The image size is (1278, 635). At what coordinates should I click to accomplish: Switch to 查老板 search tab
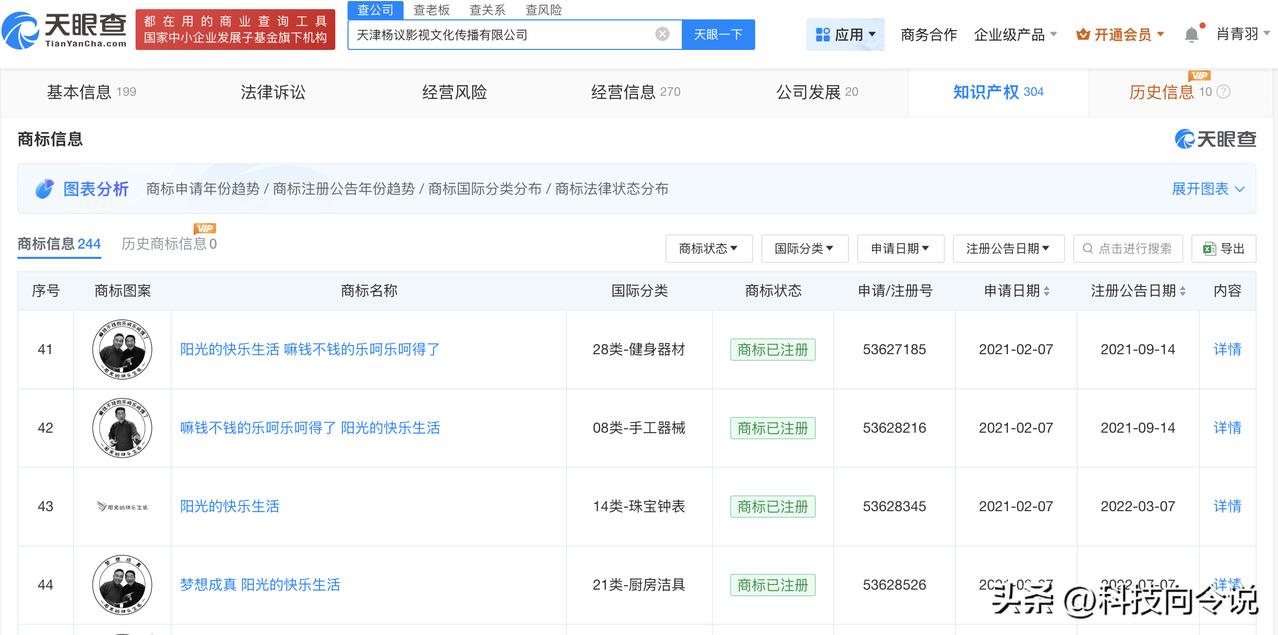coord(432,10)
